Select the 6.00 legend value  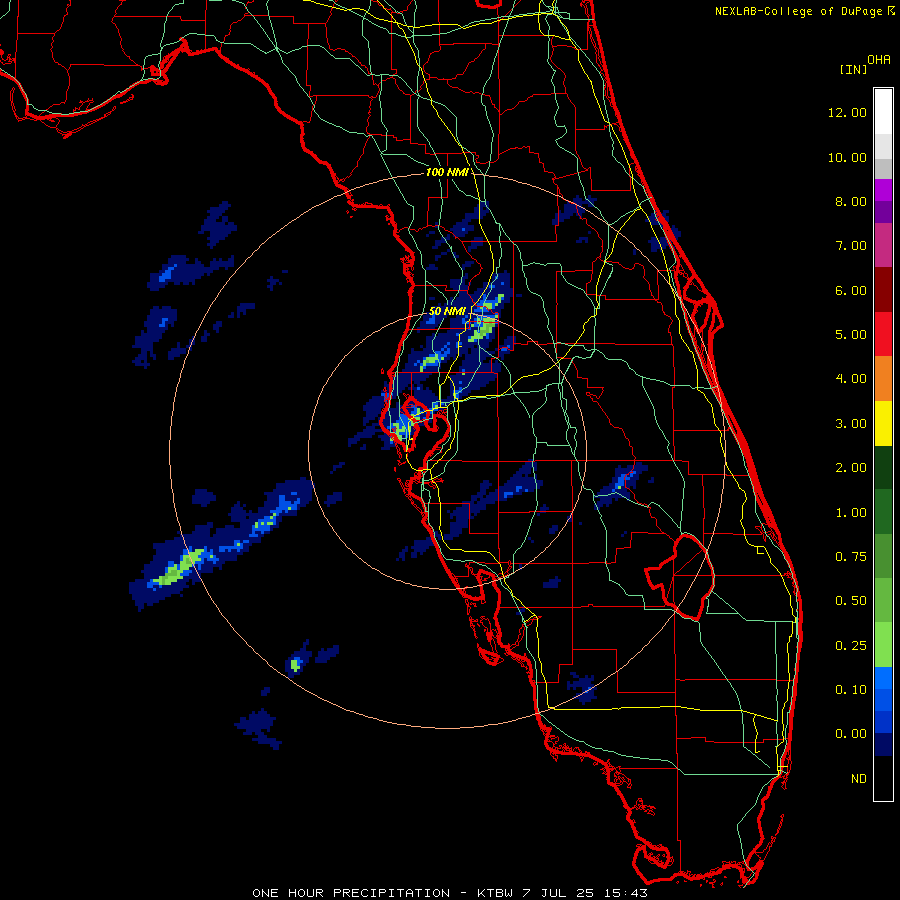pyautogui.click(x=851, y=290)
